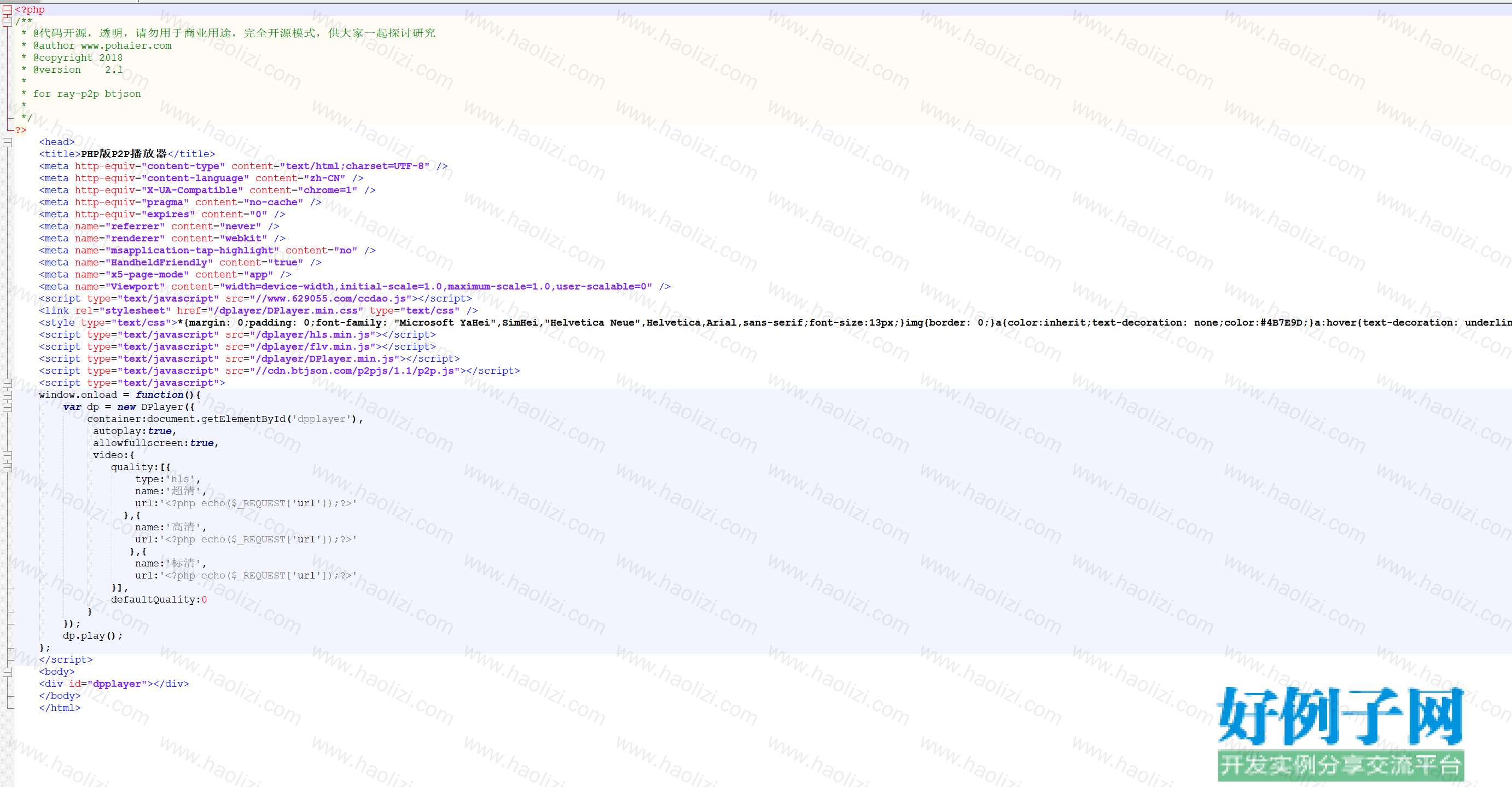Collapse the window.onload function fold marker

tap(7, 395)
